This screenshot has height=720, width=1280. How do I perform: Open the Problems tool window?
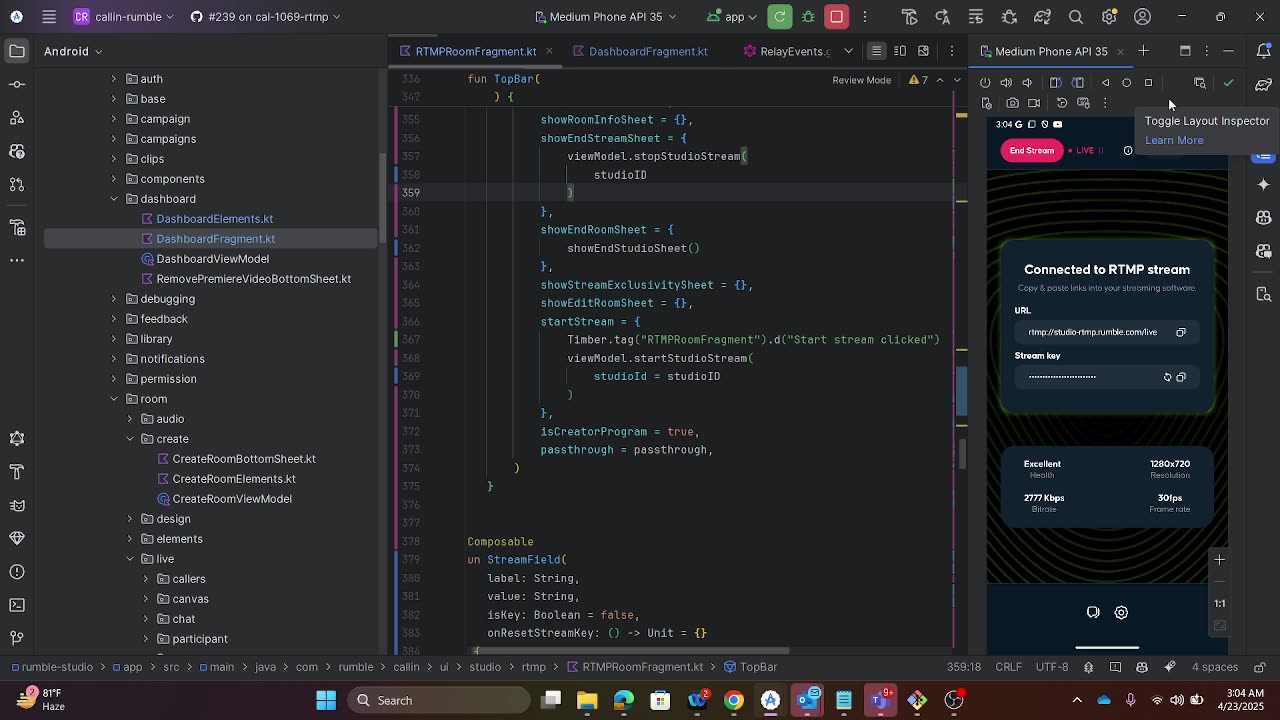click(17, 572)
